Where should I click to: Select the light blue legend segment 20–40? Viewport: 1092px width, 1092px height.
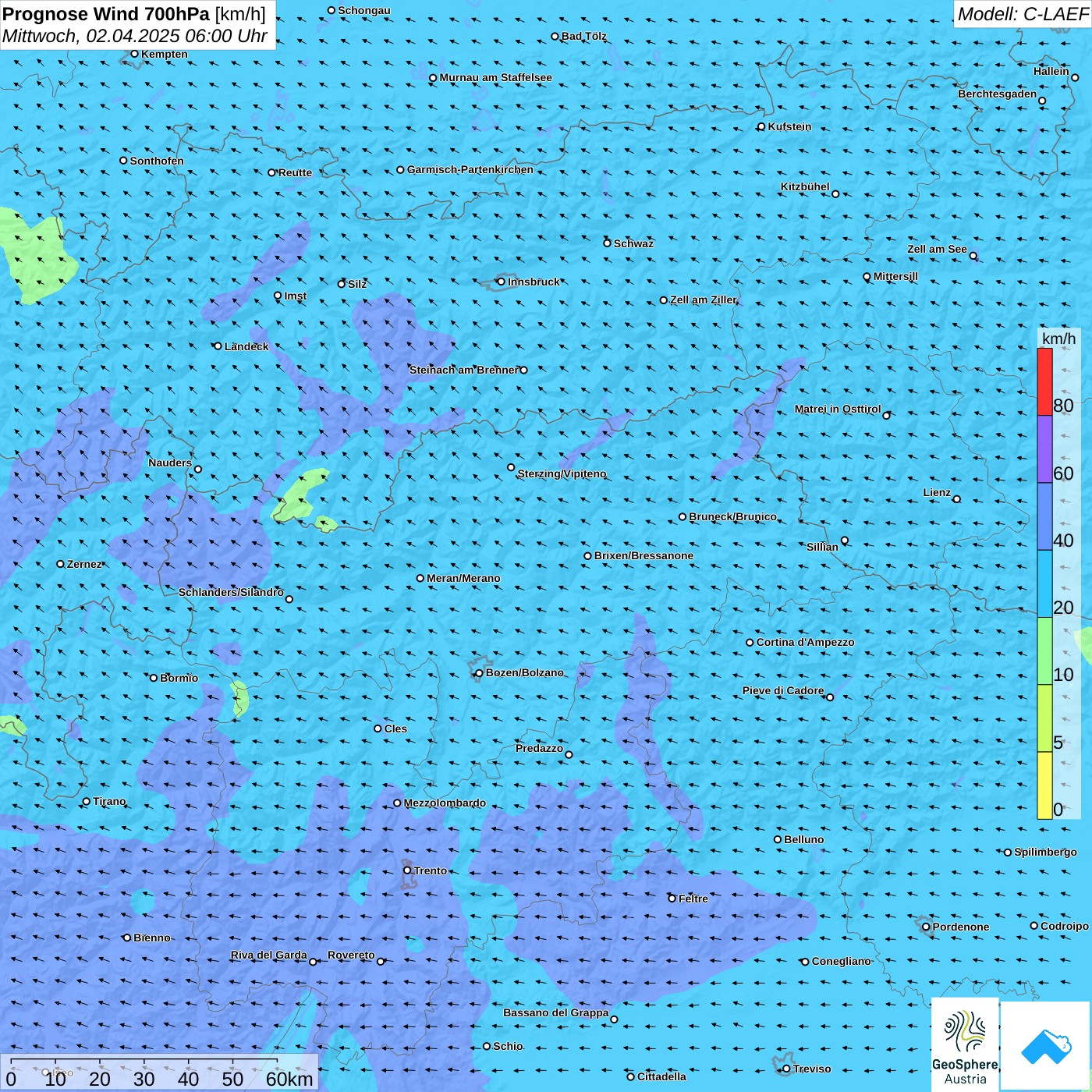(x=1044, y=584)
